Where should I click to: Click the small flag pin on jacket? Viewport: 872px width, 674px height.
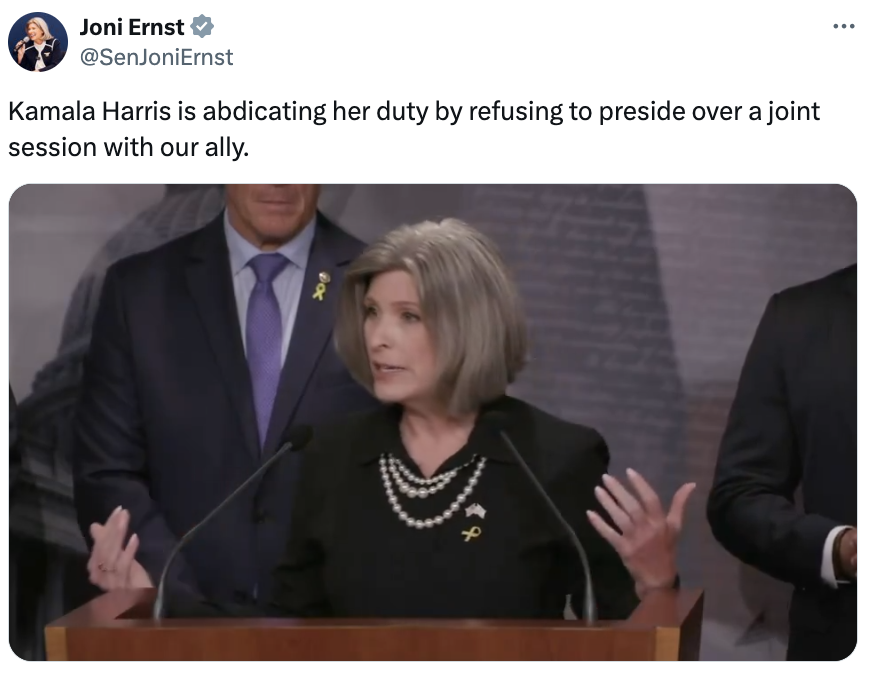click(476, 510)
